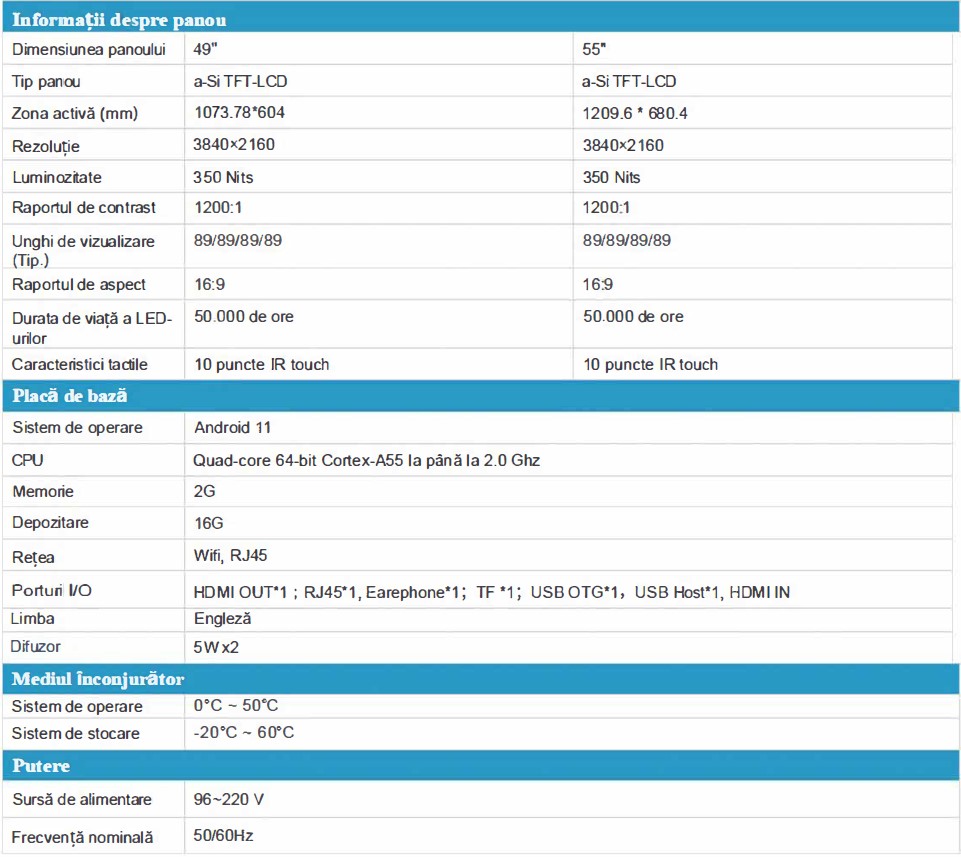Select the value 1073.78*604
The image size is (961, 857).
[x=240, y=112]
